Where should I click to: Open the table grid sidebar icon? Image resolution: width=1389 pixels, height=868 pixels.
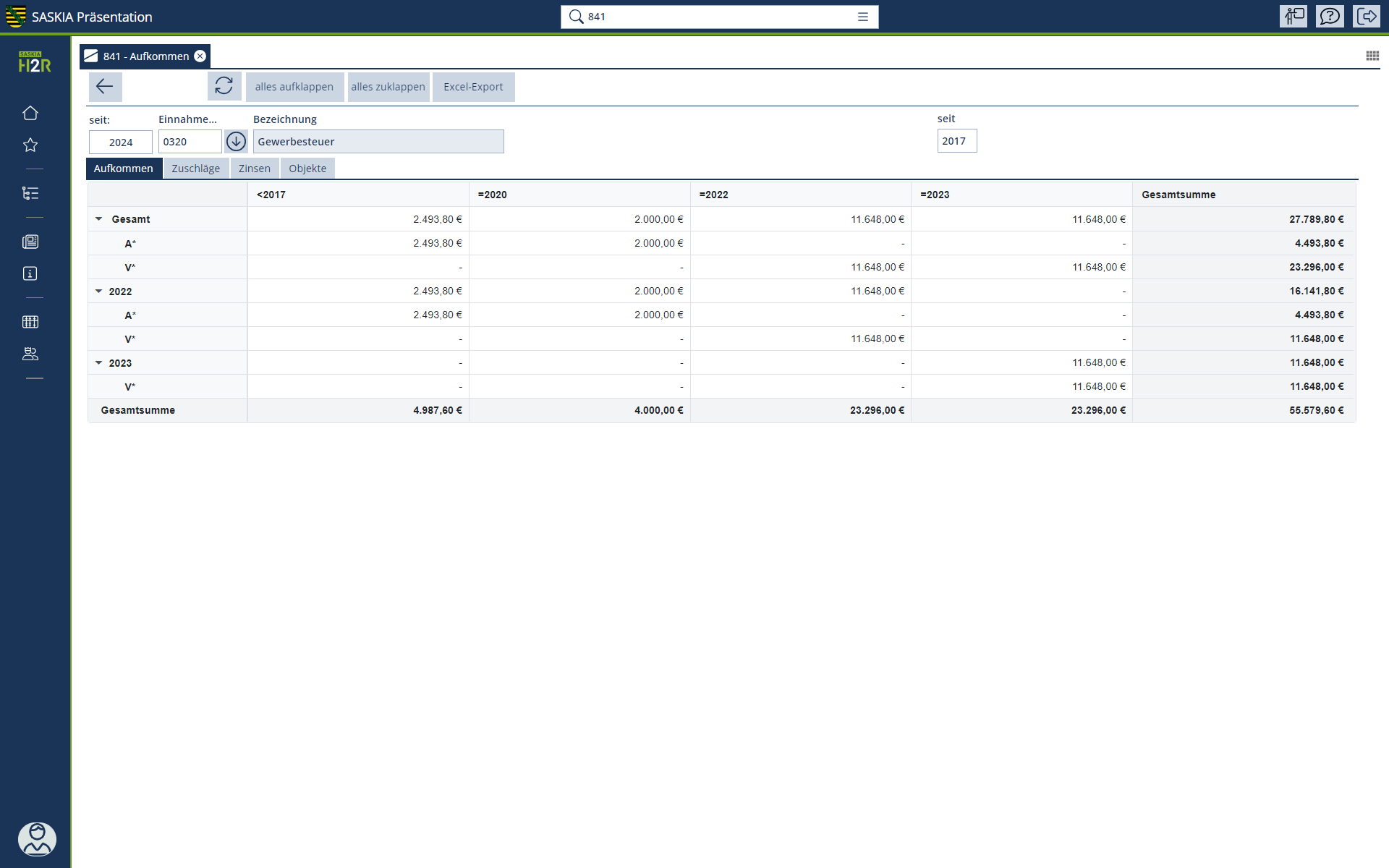pyautogui.click(x=30, y=322)
